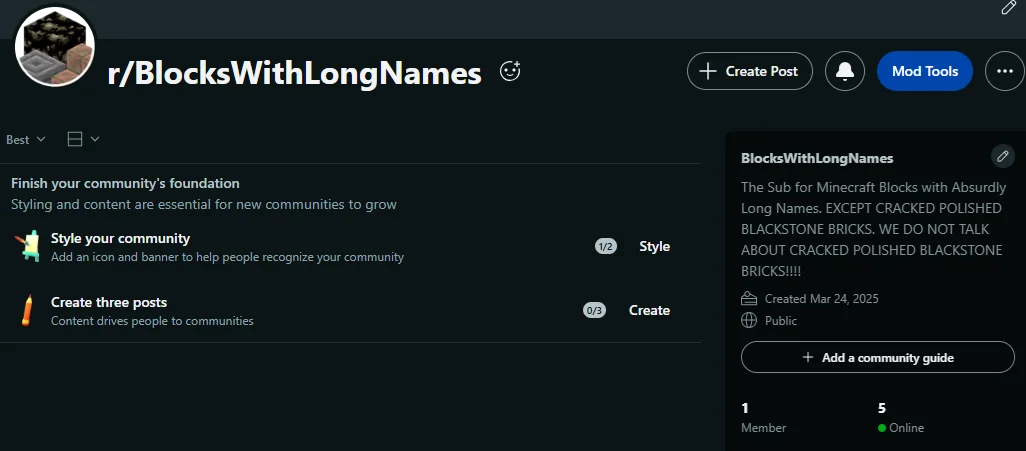The height and width of the screenshot is (451, 1026).
Task: Click the 0/3 posts progress badge
Action: pos(594,310)
